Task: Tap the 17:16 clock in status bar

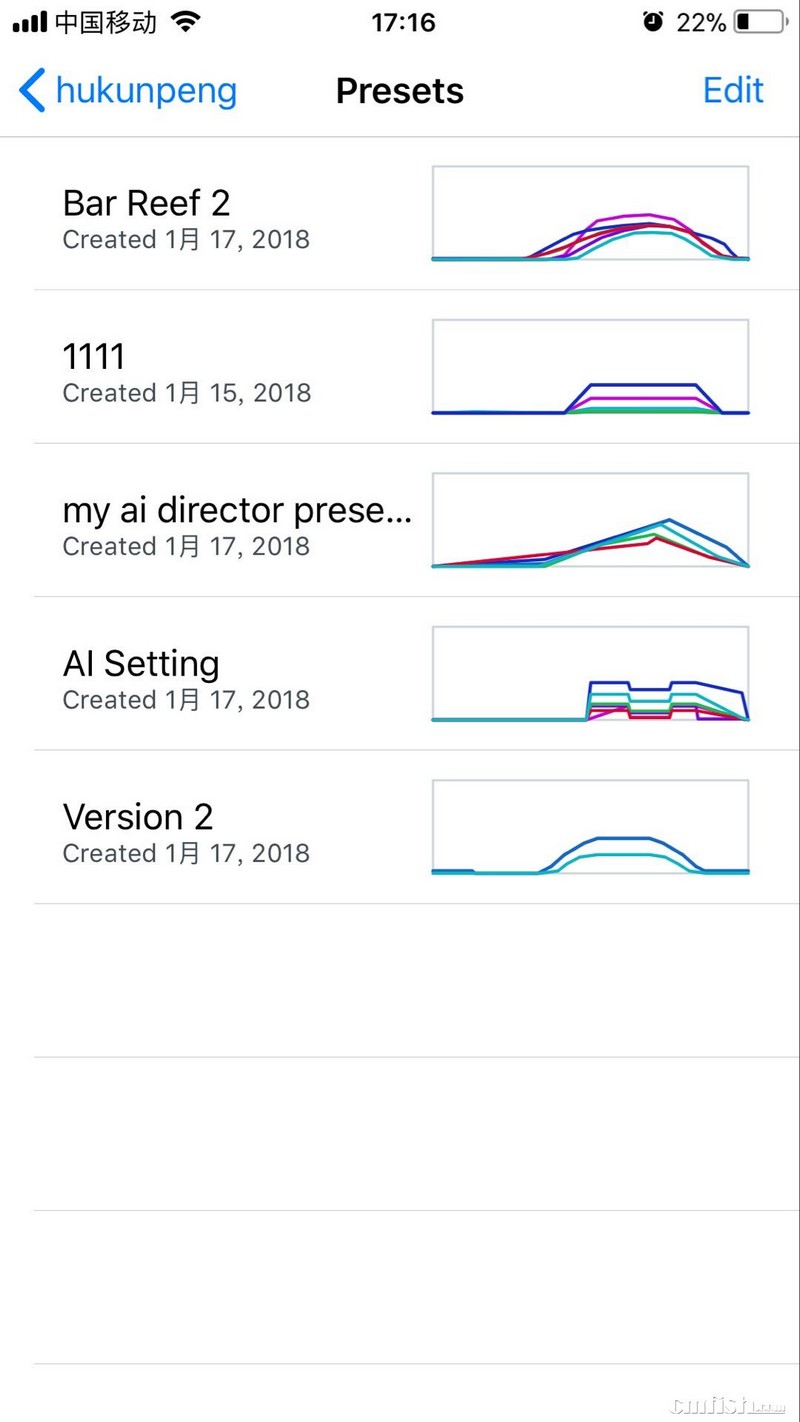Action: coord(403,22)
